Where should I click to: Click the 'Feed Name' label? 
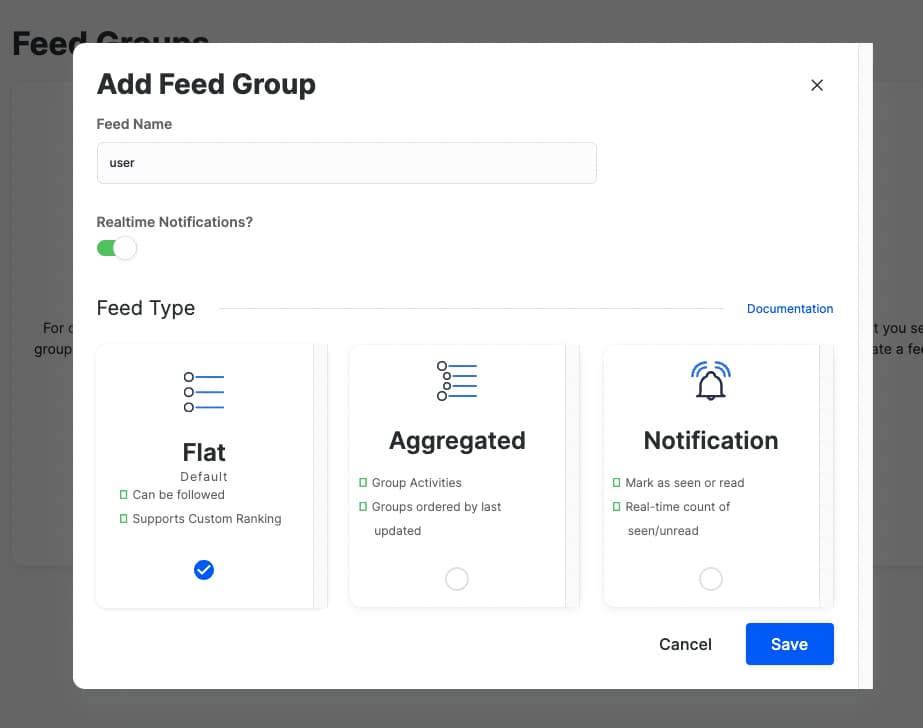pos(134,124)
